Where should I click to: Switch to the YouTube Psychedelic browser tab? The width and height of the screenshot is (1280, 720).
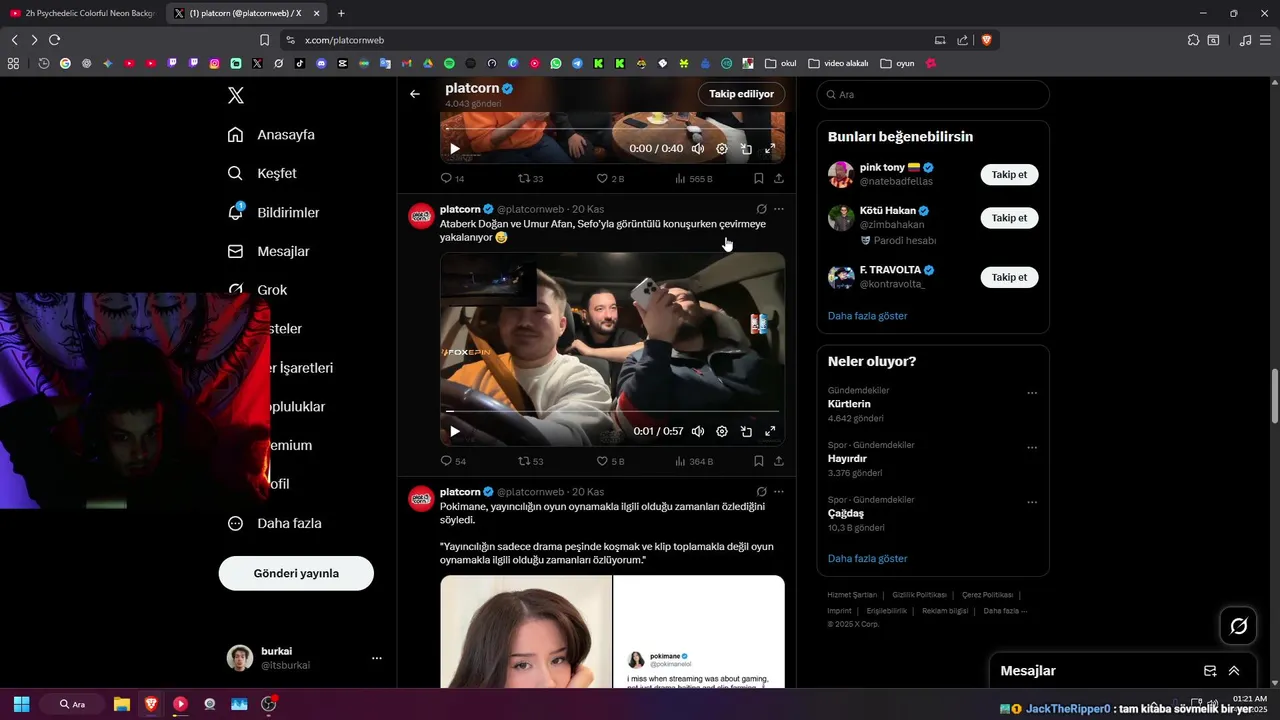point(82,13)
